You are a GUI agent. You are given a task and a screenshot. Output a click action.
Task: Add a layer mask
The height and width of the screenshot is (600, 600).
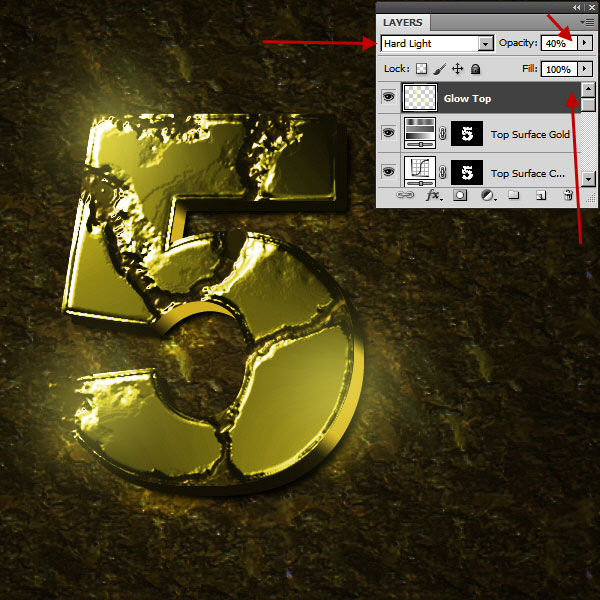460,196
